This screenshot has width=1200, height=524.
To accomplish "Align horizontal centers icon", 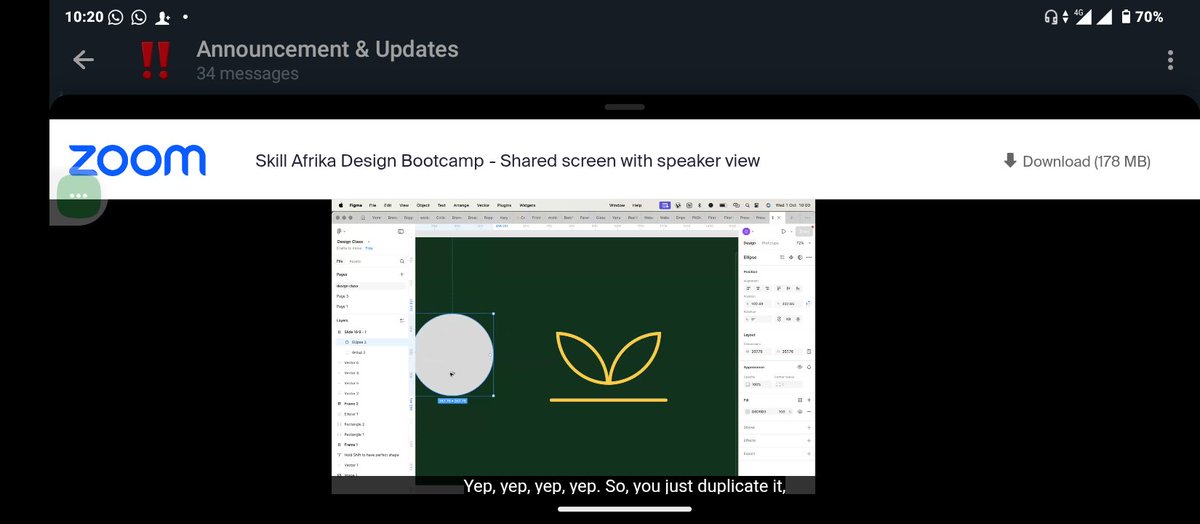I will pos(758,288).
